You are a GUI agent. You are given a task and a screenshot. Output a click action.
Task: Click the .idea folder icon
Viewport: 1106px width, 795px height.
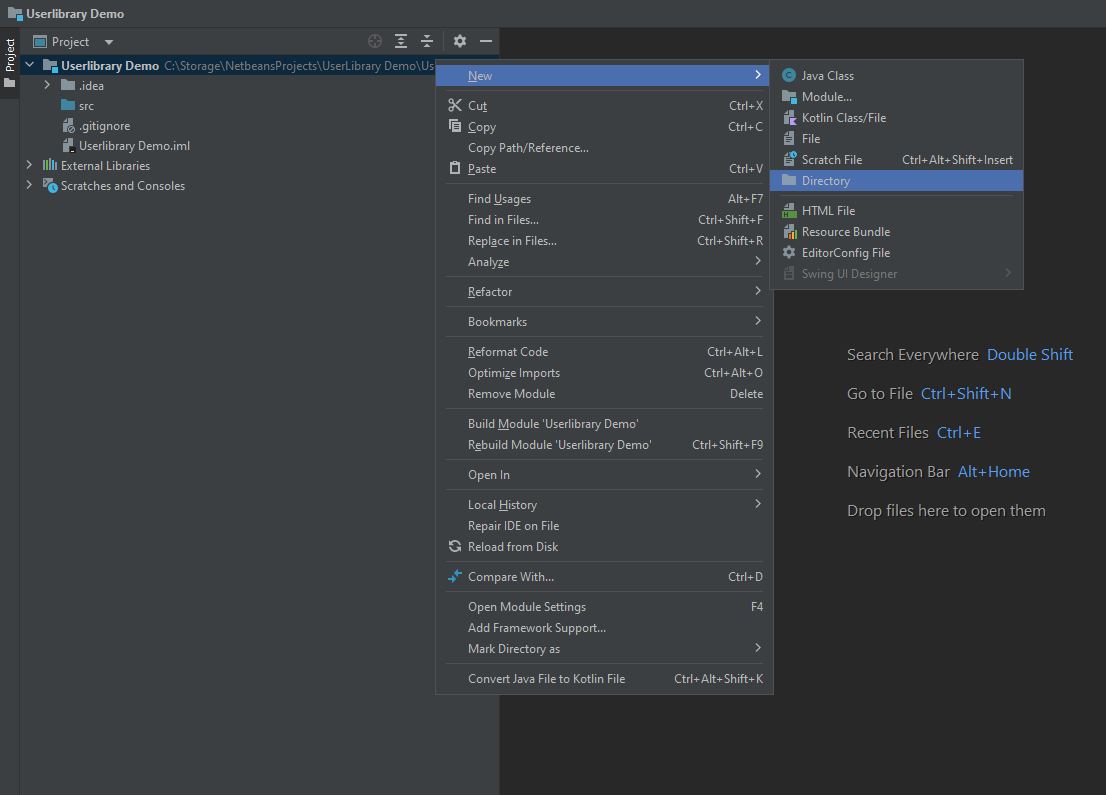[68, 85]
